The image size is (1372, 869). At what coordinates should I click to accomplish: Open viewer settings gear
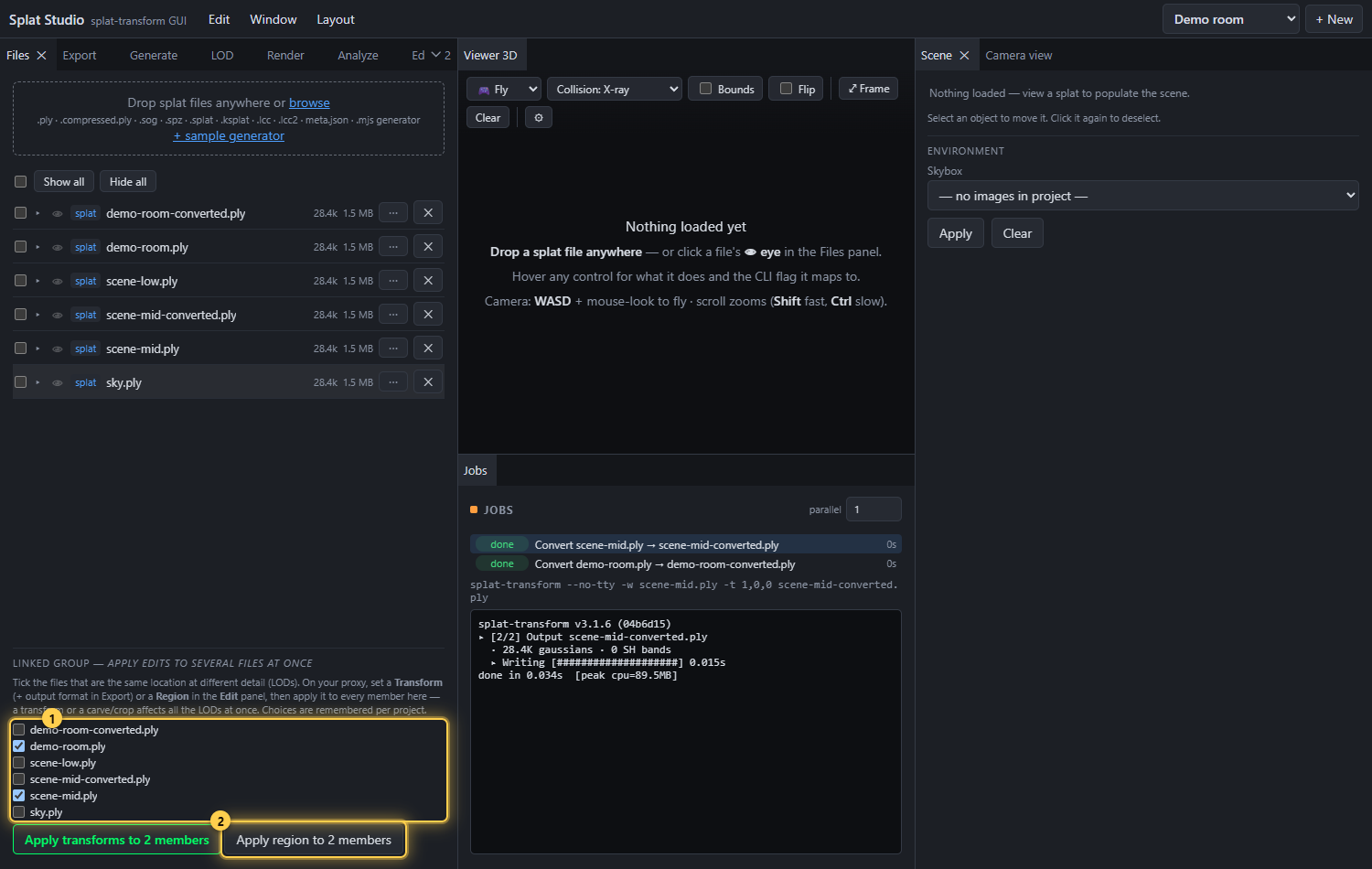[x=539, y=118]
